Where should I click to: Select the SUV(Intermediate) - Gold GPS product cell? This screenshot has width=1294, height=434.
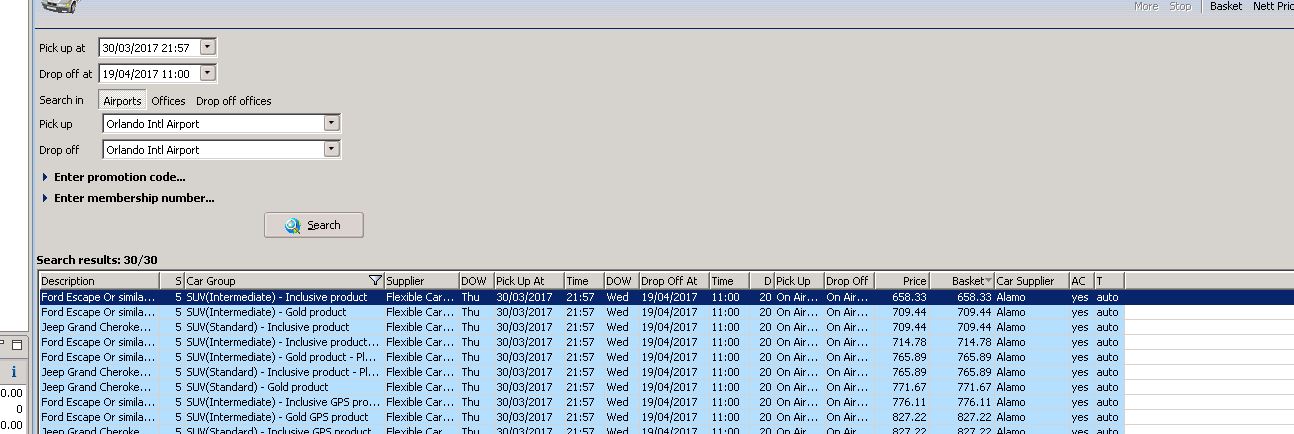click(284, 417)
